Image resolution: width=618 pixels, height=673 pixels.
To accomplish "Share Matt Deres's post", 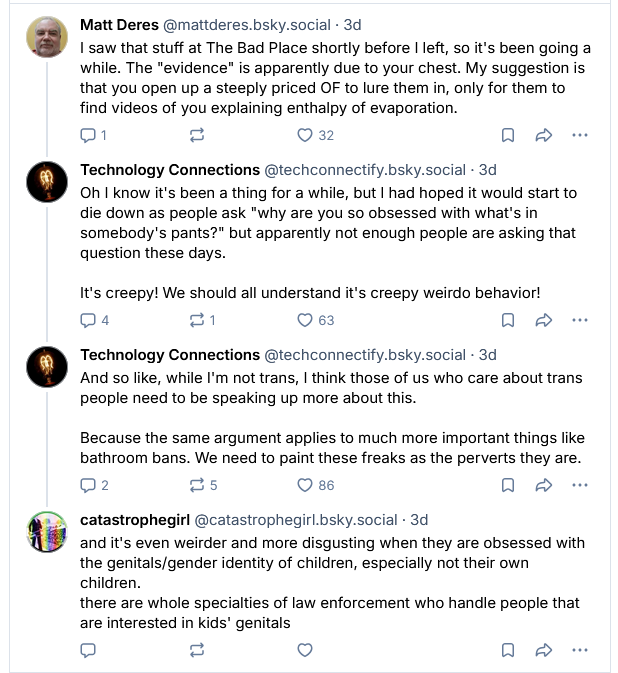I will click(x=544, y=135).
